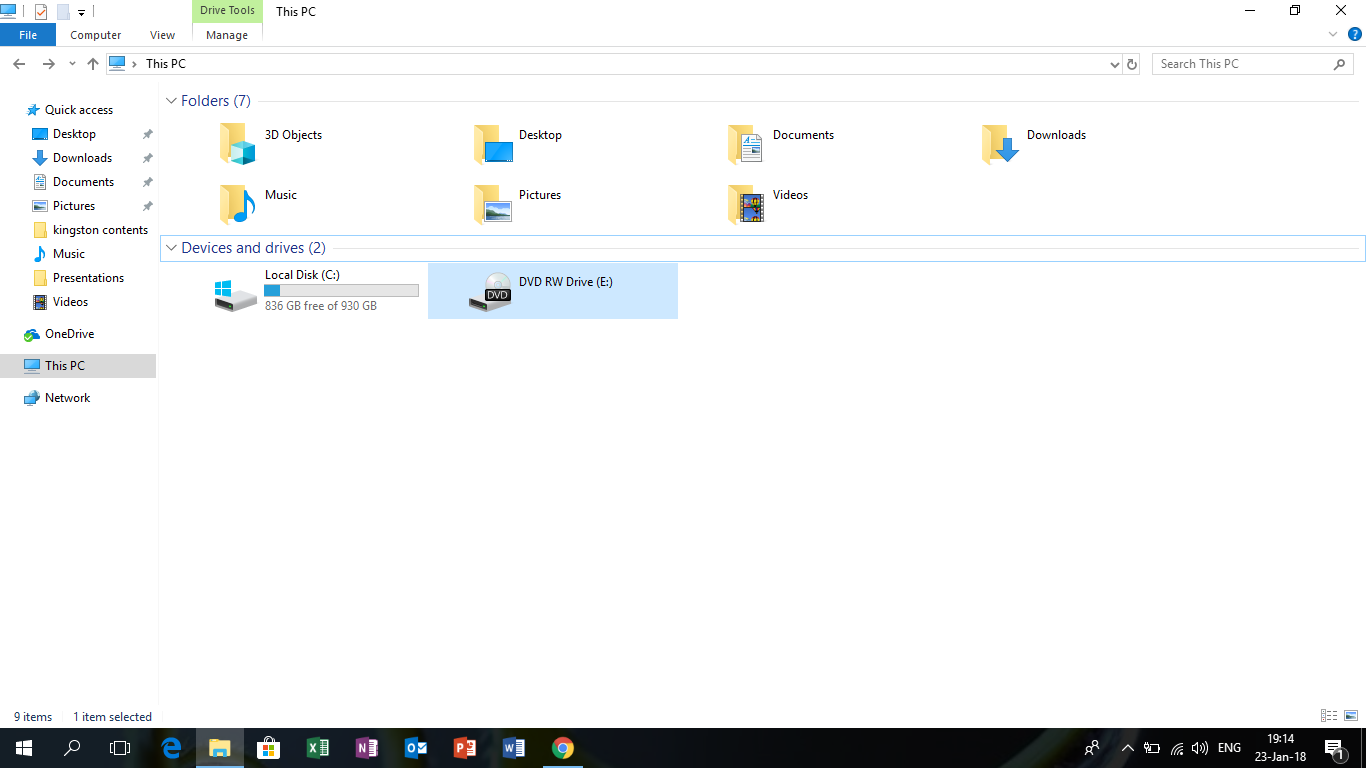
Task: Open the File menu
Action: [28, 35]
